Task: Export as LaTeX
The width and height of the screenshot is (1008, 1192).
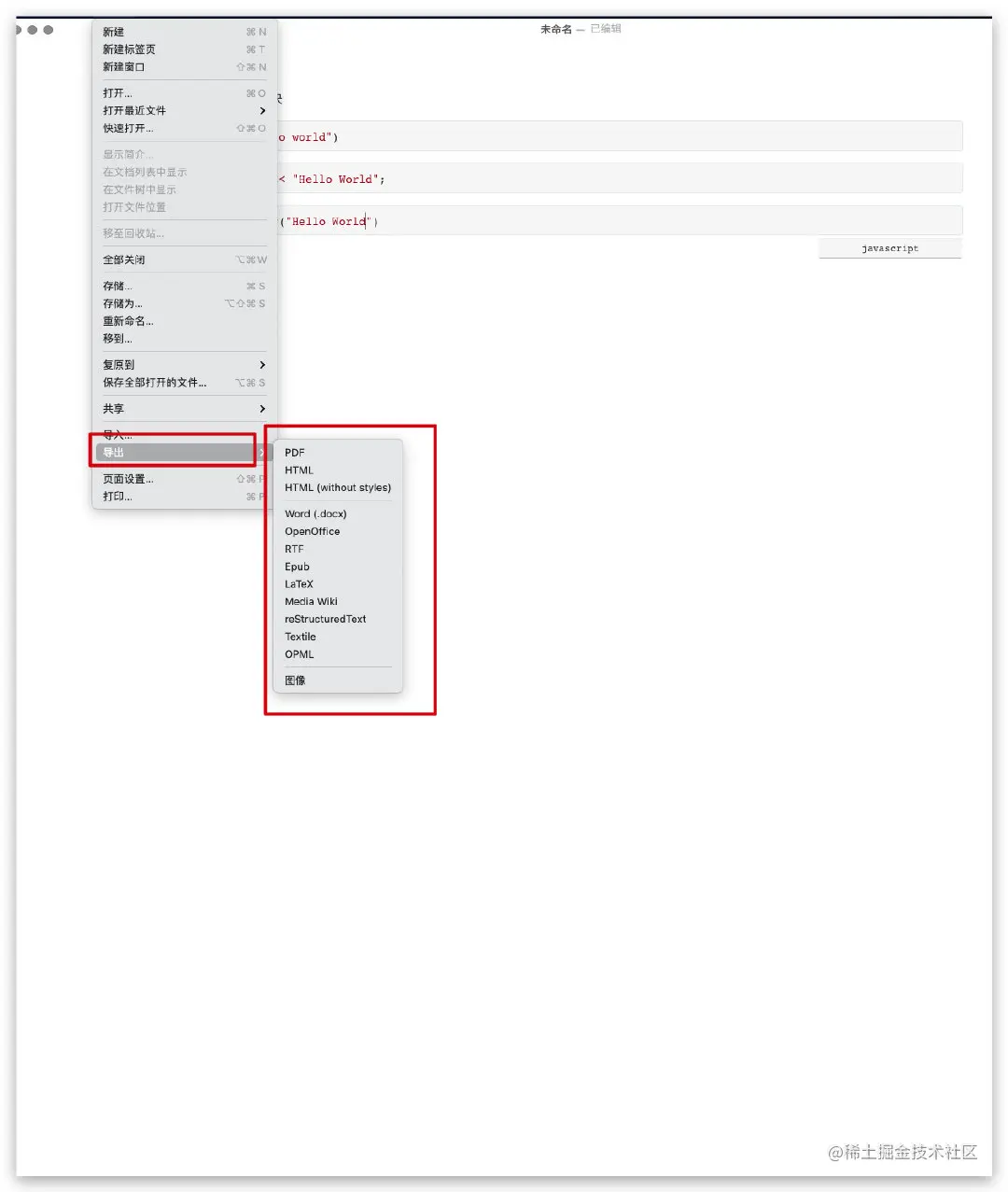Action: click(x=338, y=584)
